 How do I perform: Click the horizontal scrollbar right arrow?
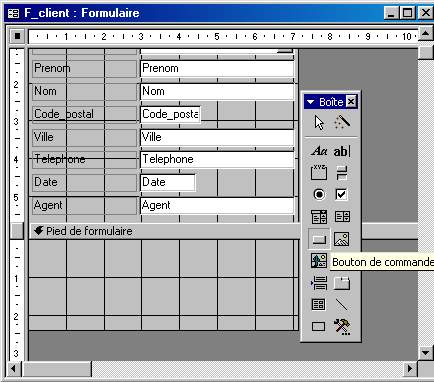tap(410, 369)
